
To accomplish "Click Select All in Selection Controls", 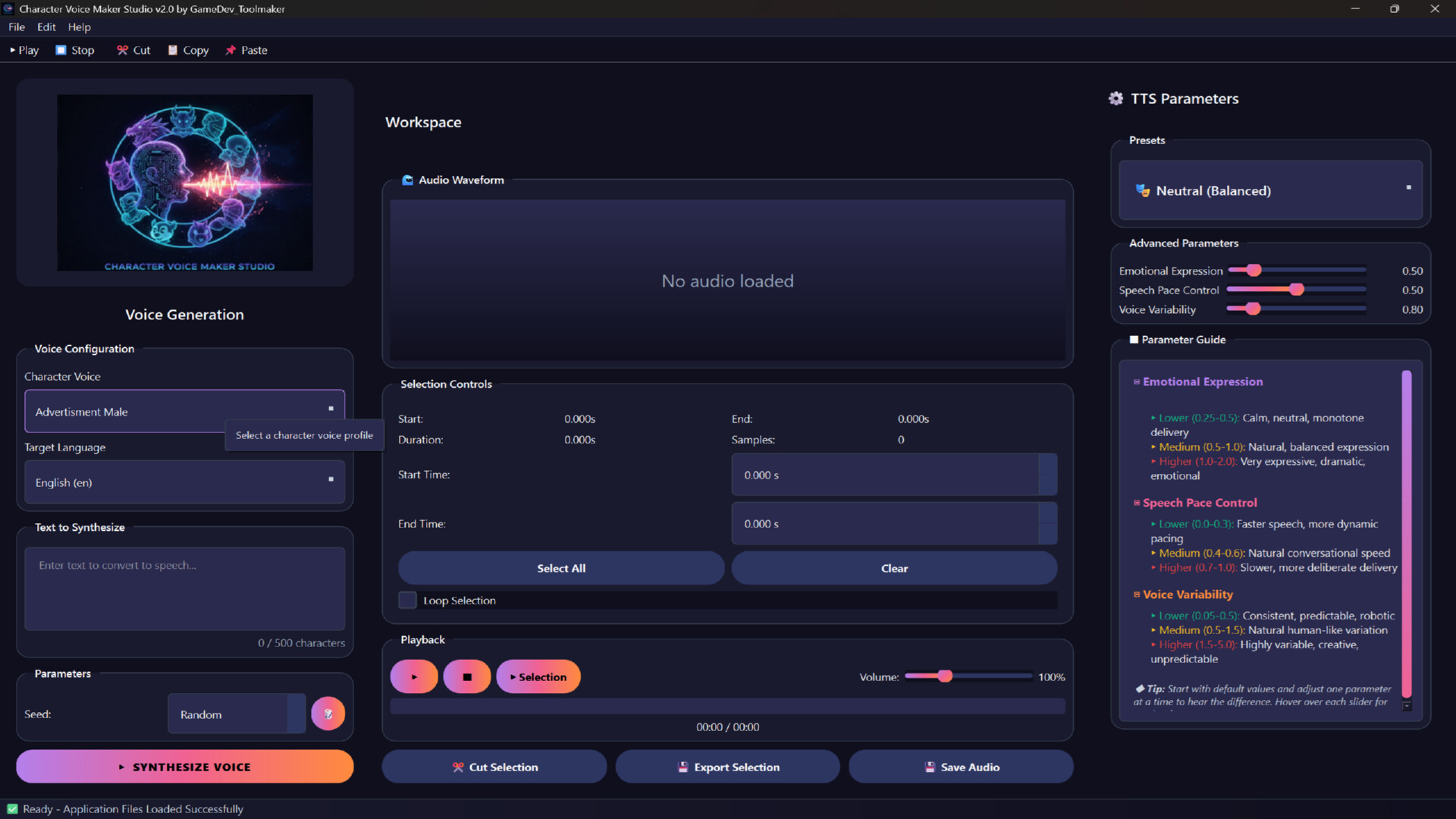I will coord(560,567).
